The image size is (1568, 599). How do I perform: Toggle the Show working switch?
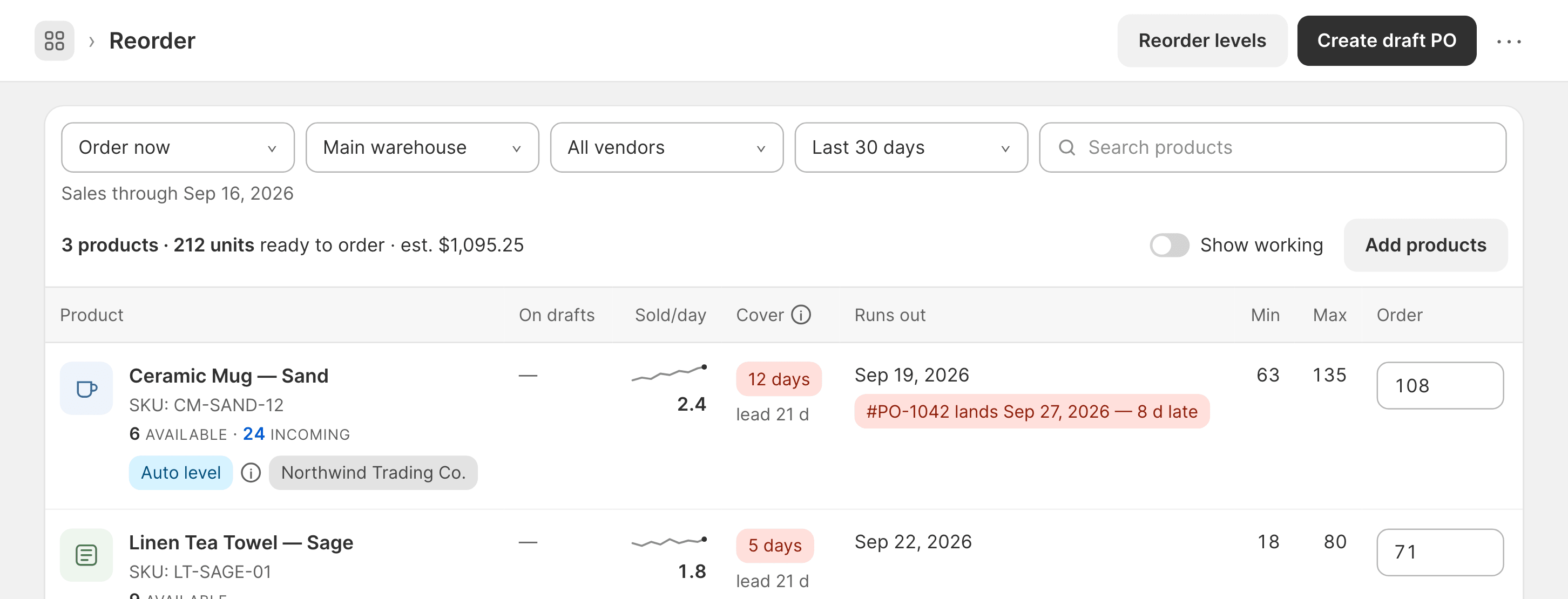tap(1168, 245)
